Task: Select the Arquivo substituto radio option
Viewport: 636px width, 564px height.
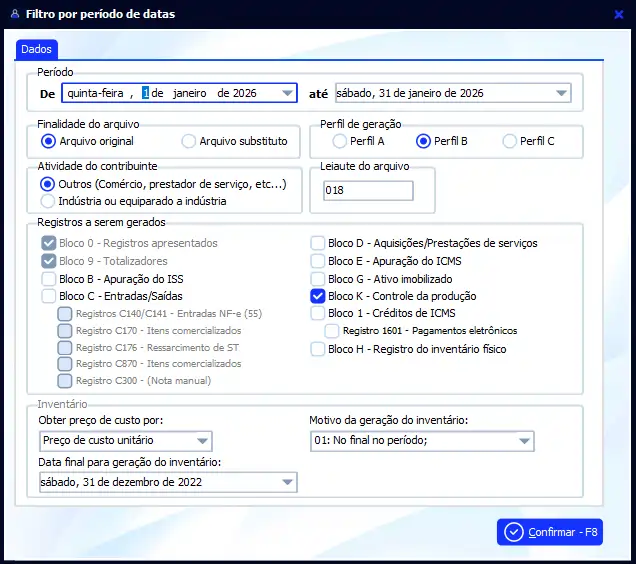Action: pyautogui.click(x=189, y=141)
